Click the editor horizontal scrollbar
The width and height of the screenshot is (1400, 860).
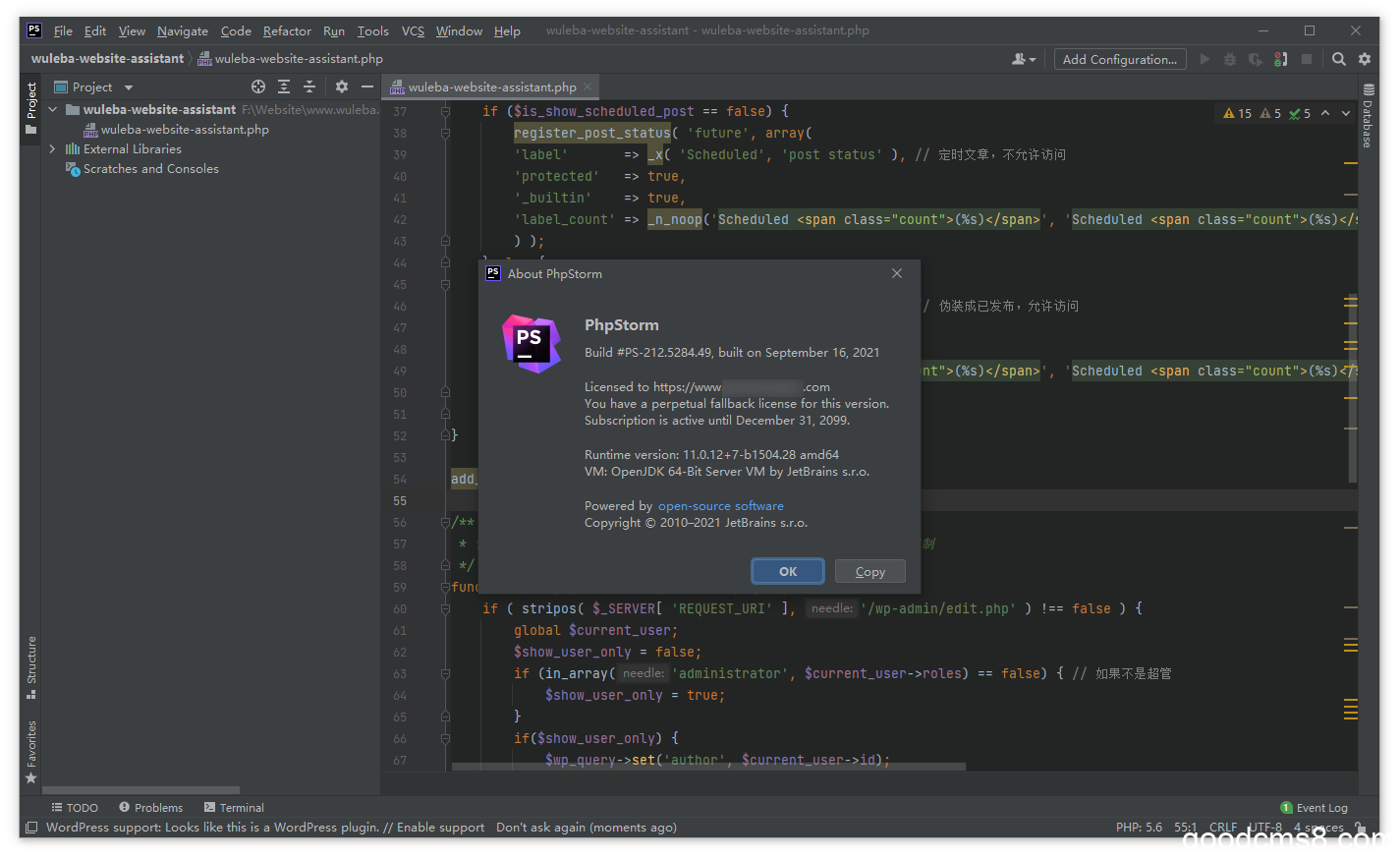pos(708,767)
